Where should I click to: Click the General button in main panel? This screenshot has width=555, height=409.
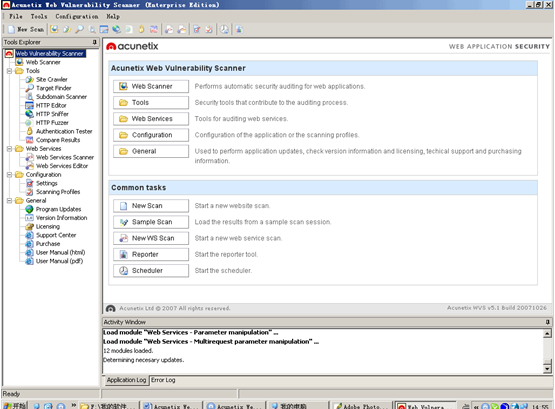click(151, 151)
